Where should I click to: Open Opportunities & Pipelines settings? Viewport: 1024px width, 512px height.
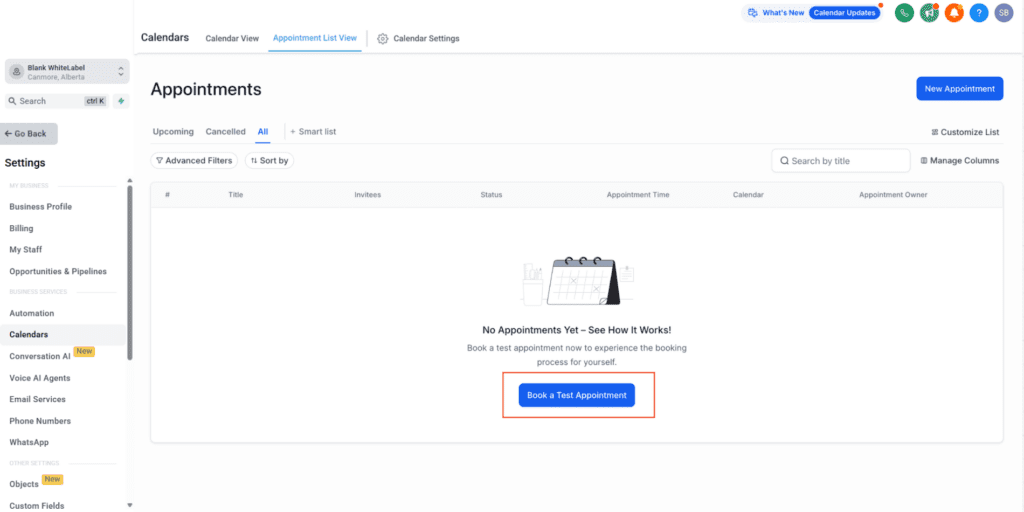[x=57, y=271]
